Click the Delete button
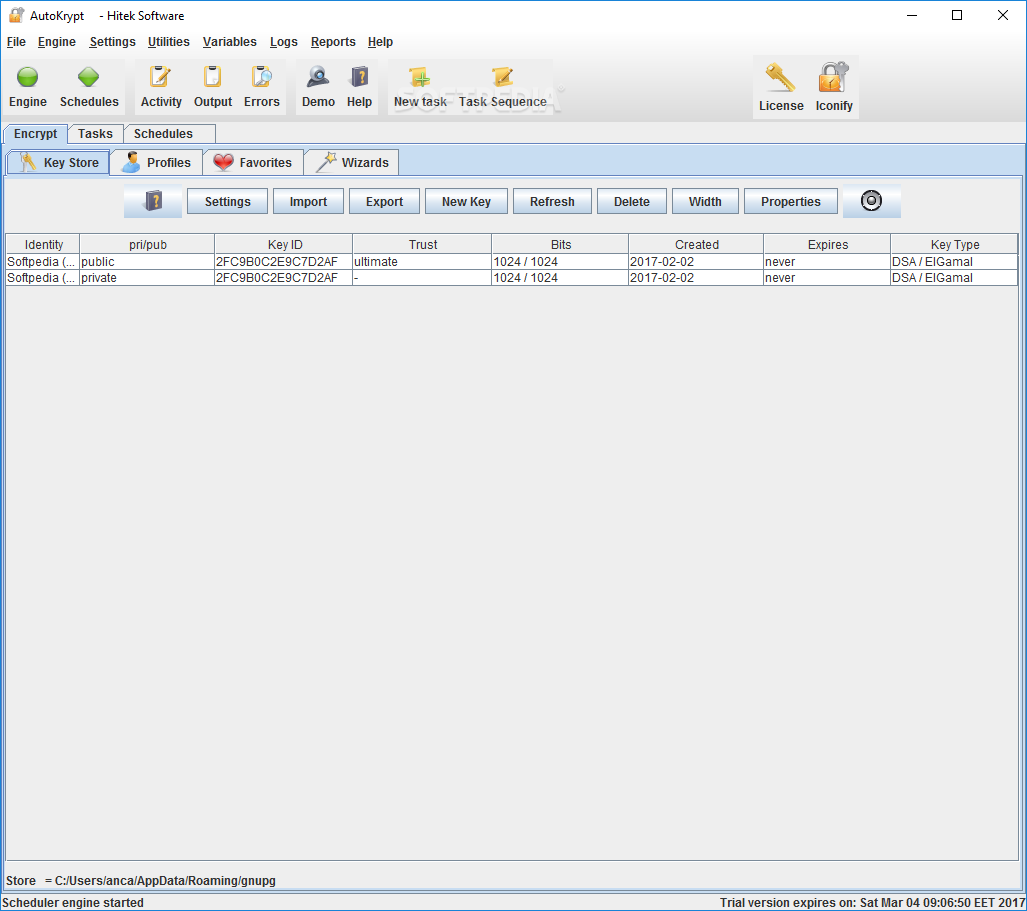Screen dimensions: 1027x911 pos(631,202)
